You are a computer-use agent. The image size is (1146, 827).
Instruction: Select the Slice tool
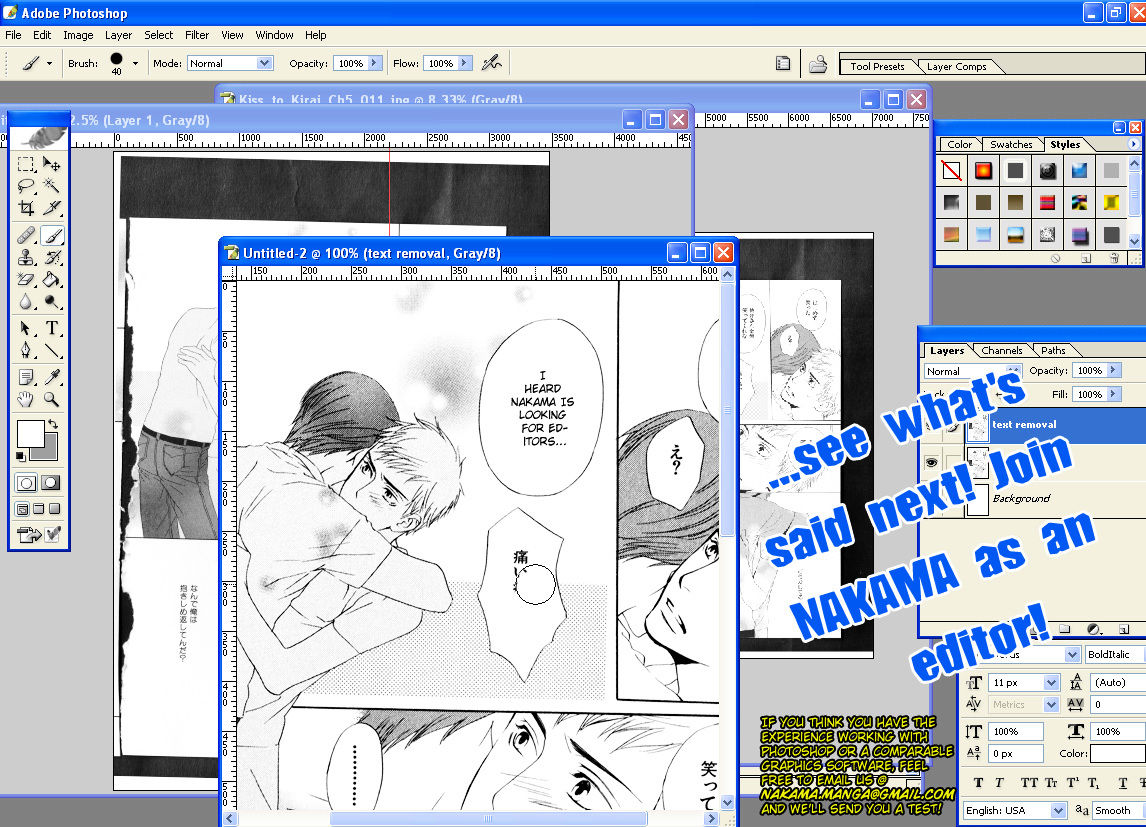51,208
